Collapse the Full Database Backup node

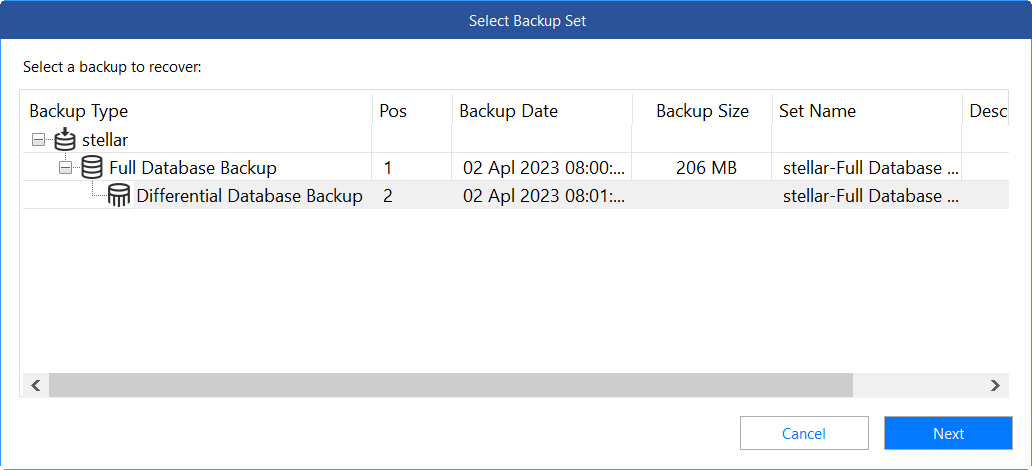tap(65, 168)
